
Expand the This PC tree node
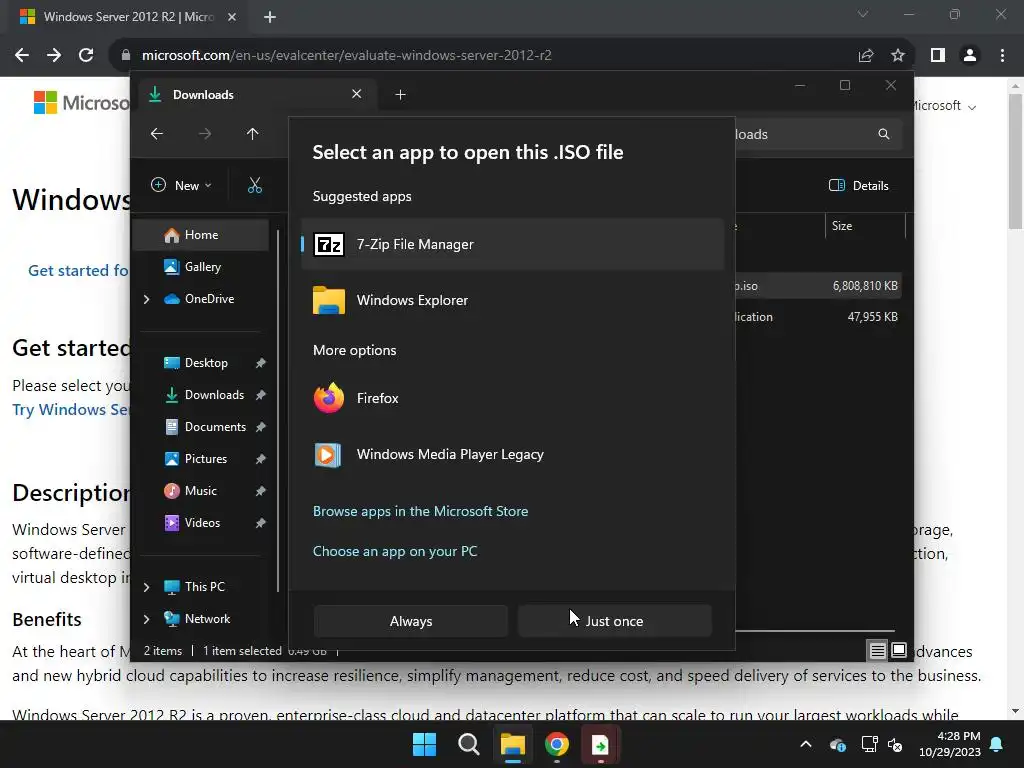(146, 587)
